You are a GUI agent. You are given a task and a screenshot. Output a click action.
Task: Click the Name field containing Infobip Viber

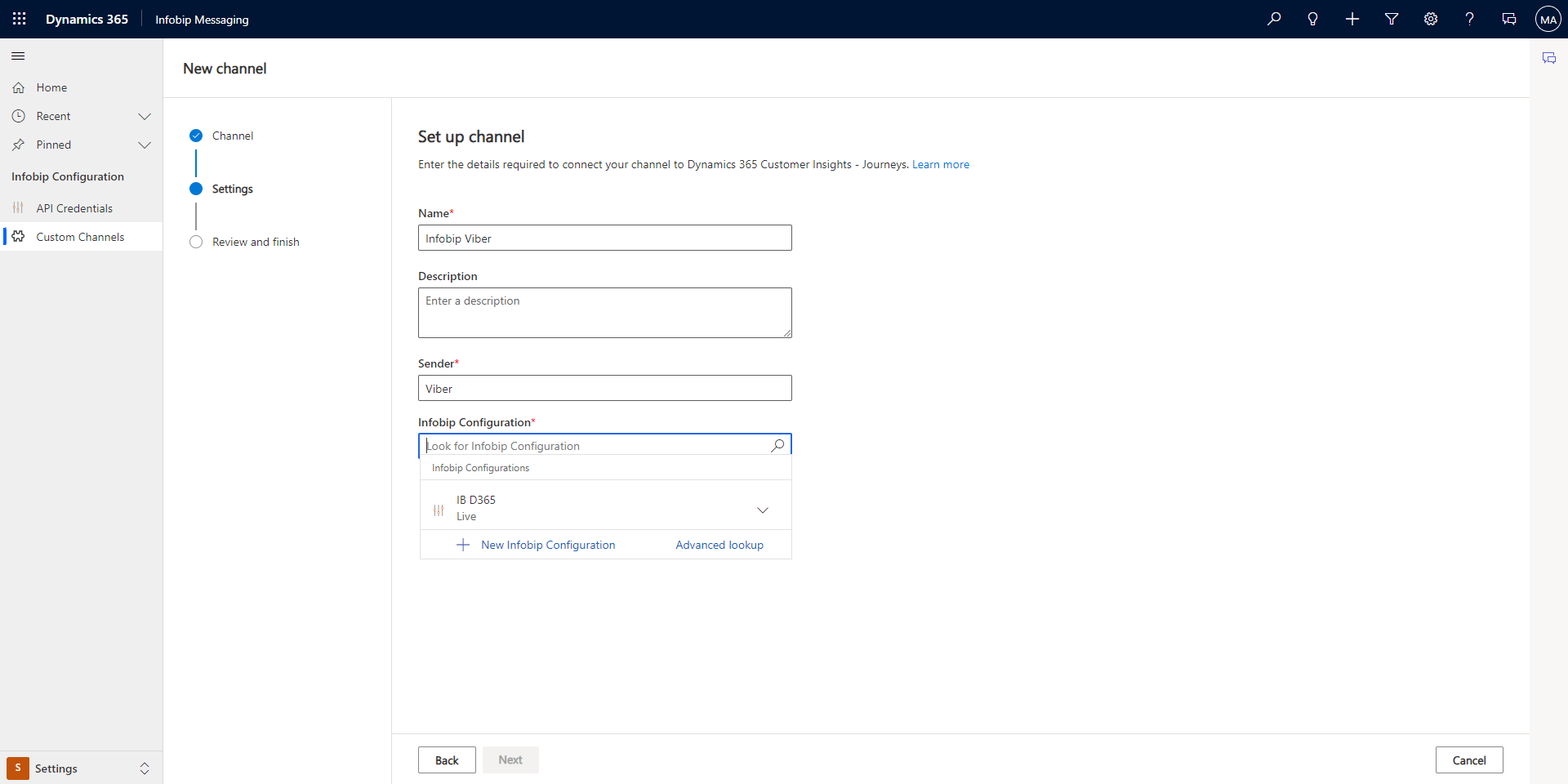(605, 238)
